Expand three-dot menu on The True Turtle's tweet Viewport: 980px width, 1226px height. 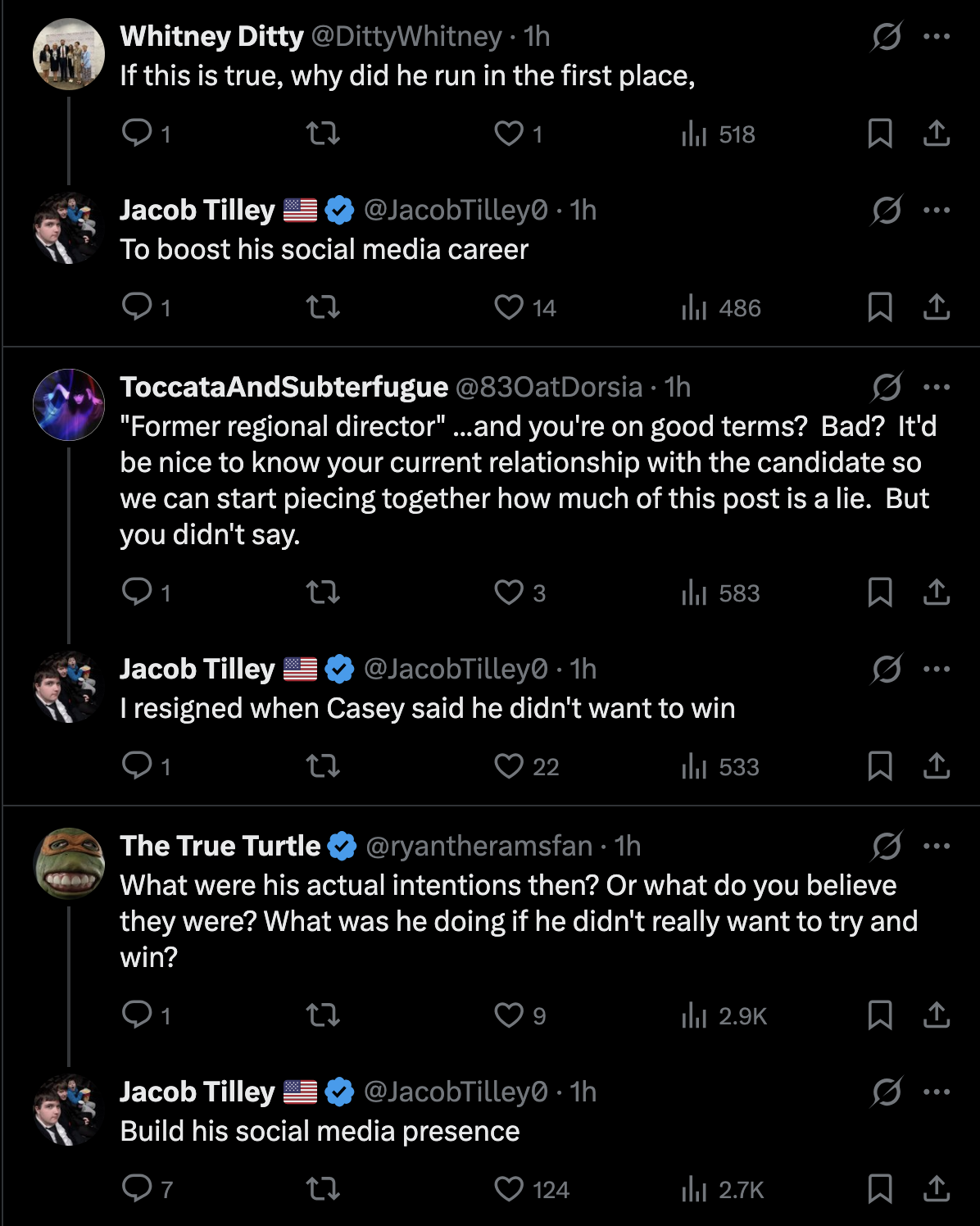(x=937, y=846)
